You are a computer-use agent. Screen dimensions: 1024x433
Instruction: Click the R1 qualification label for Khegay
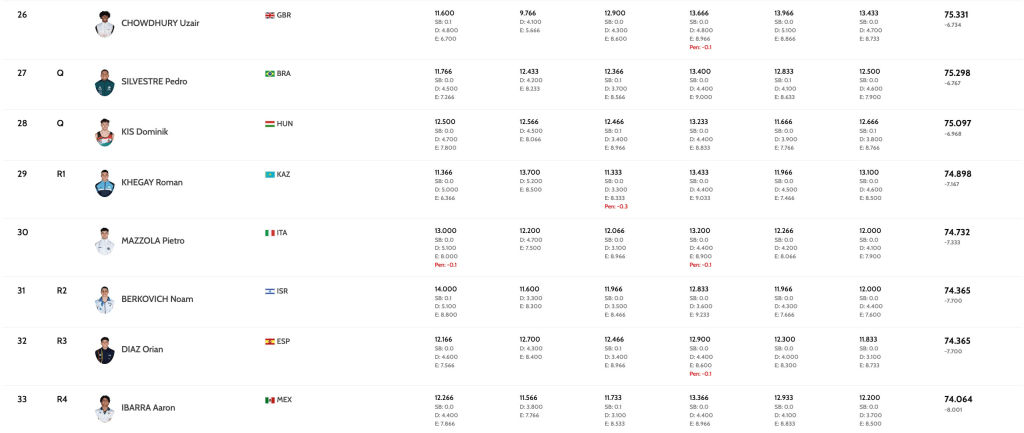61,174
